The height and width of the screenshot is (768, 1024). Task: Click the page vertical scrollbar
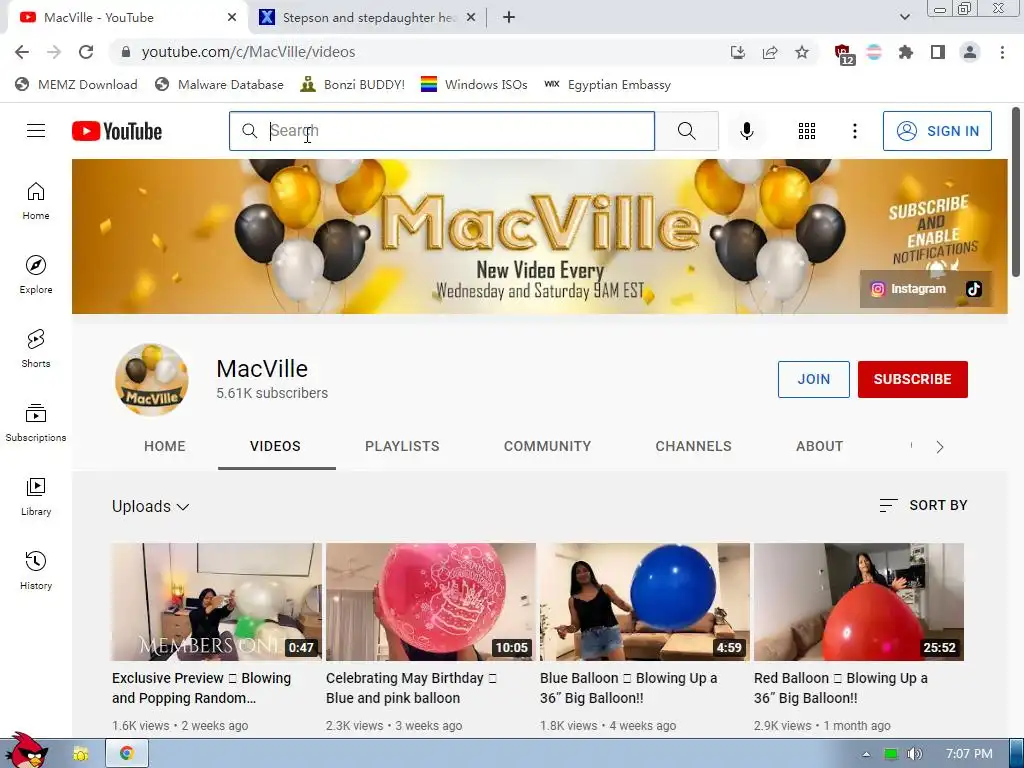(x=1016, y=192)
